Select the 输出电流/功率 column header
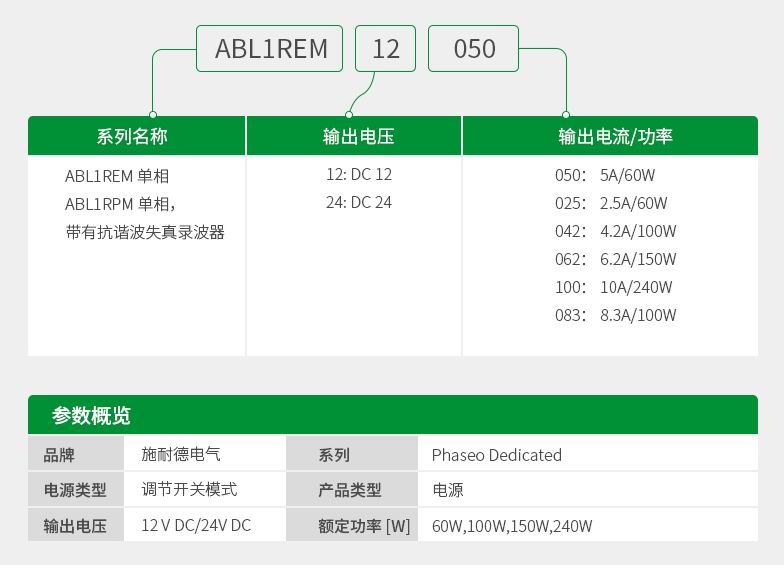Image resolution: width=784 pixels, height=565 pixels. pos(610,136)
